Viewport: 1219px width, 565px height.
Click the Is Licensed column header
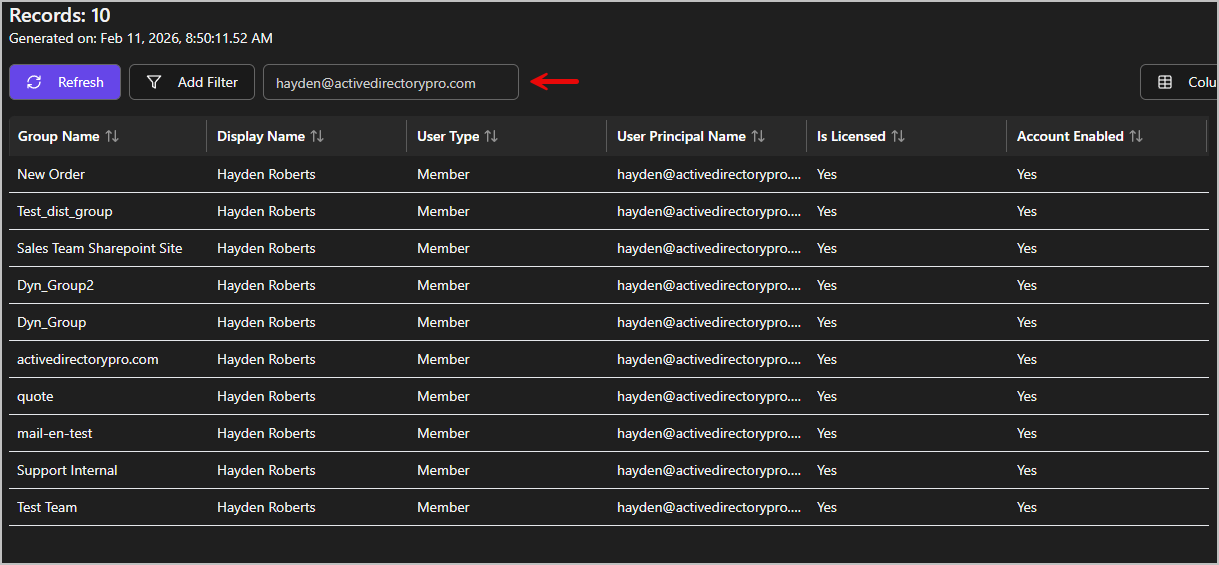point(907,136)
